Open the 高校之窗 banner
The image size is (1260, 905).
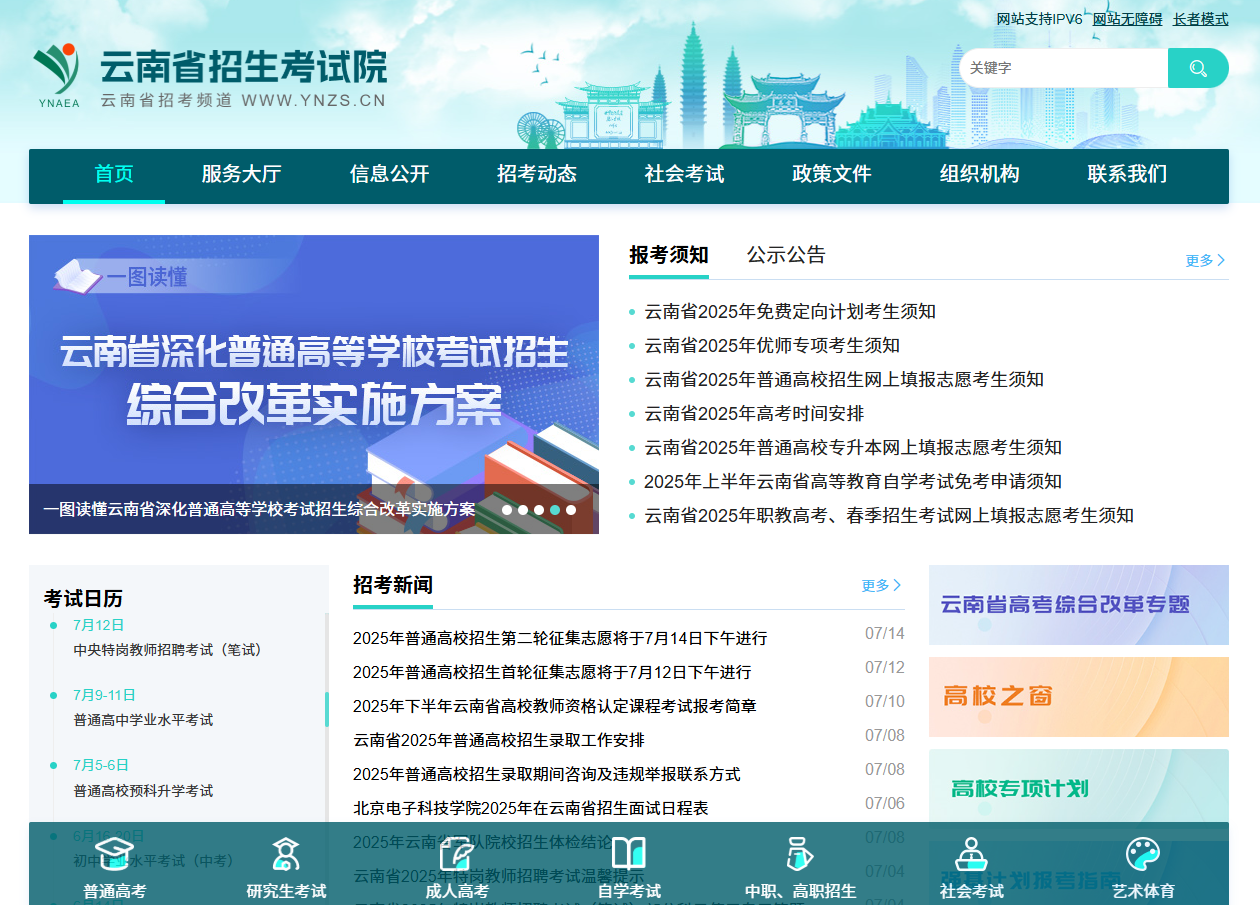click(x=1078, y=697)
